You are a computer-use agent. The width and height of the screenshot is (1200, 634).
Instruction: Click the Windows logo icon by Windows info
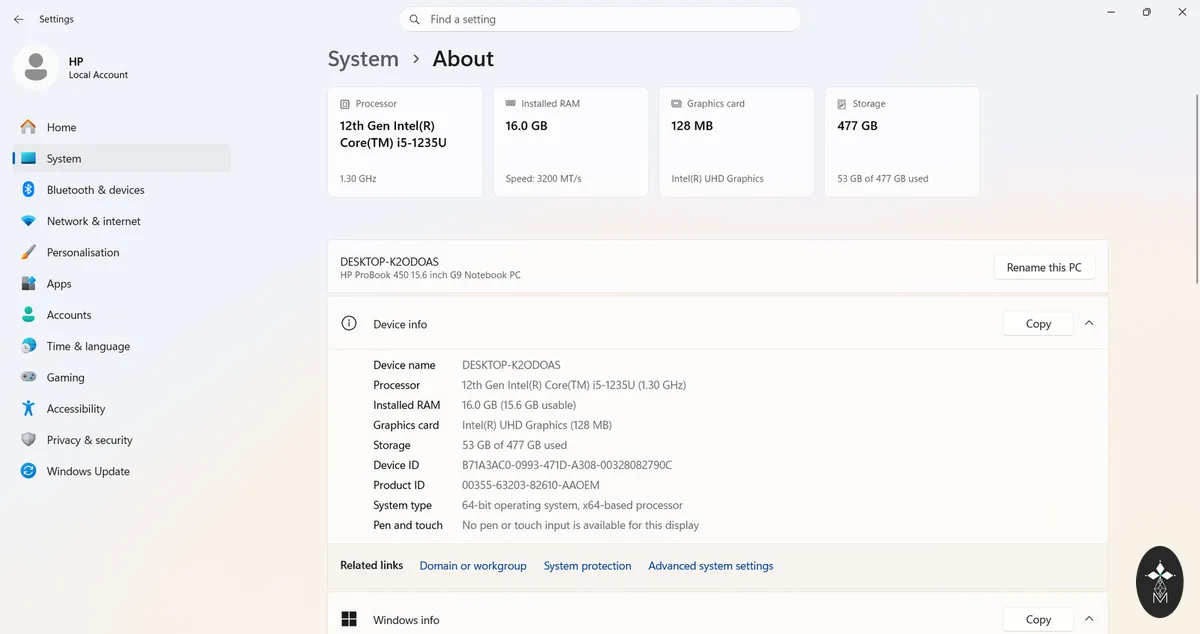pos(349,620)
